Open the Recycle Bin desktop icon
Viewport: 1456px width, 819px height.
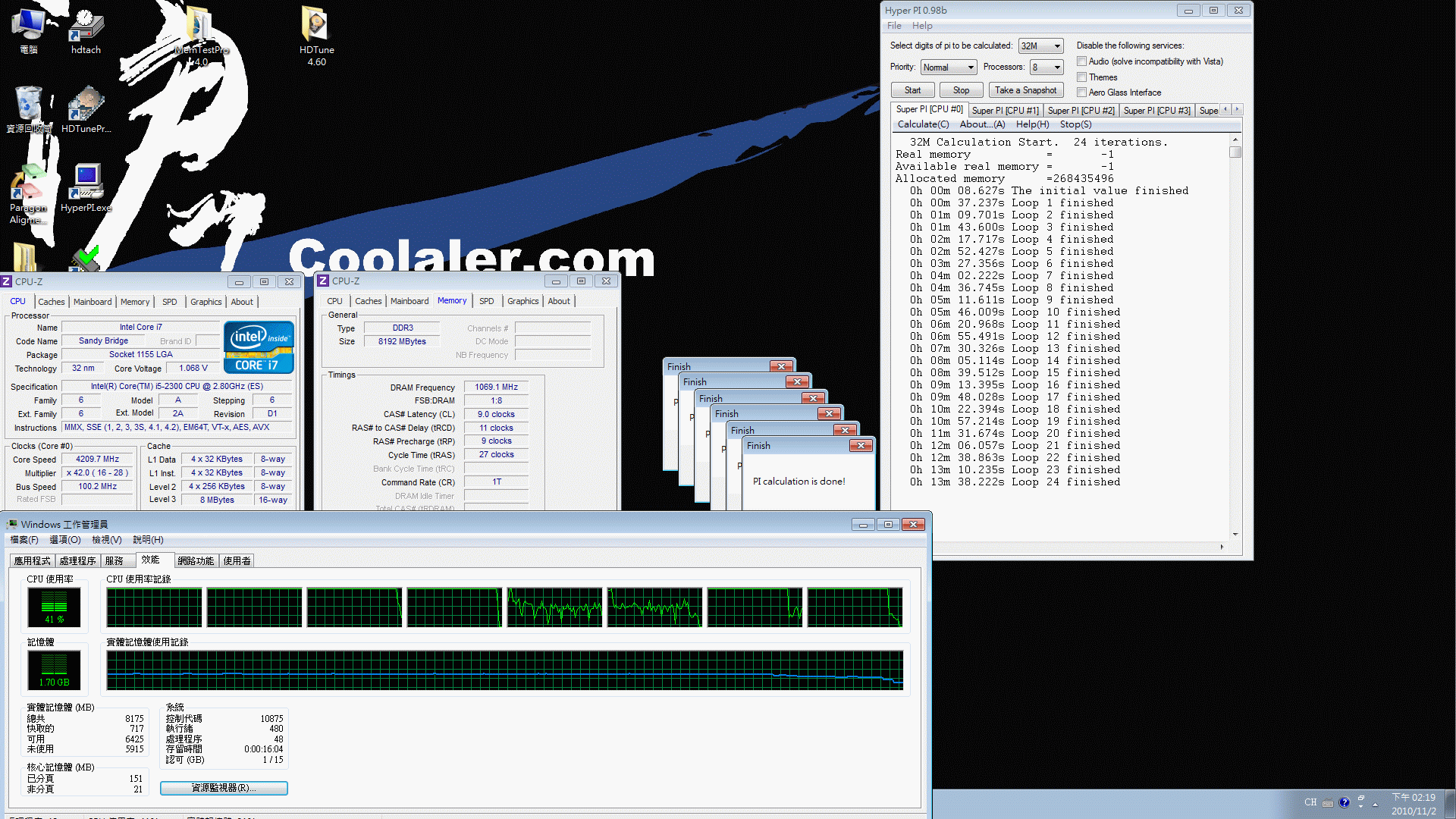[x=29, y=109]
